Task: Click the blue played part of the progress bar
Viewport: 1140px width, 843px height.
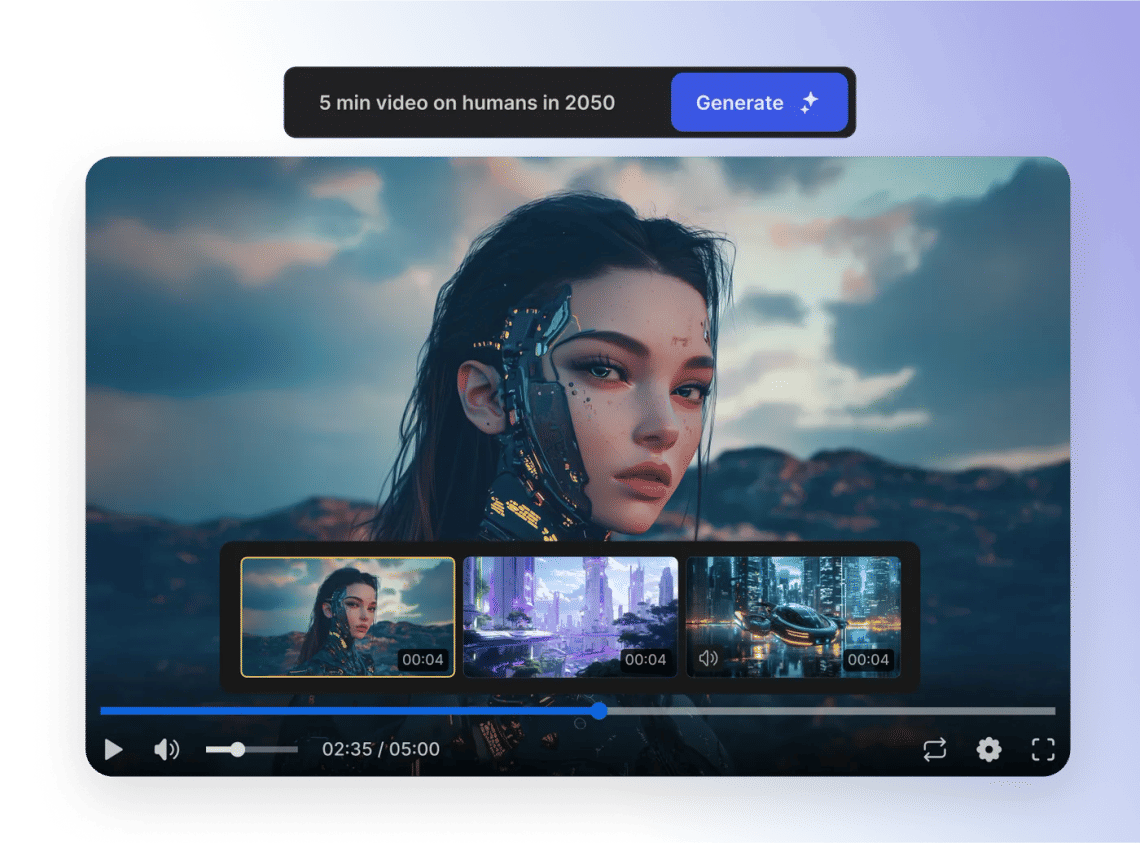Action: point(350,711)
